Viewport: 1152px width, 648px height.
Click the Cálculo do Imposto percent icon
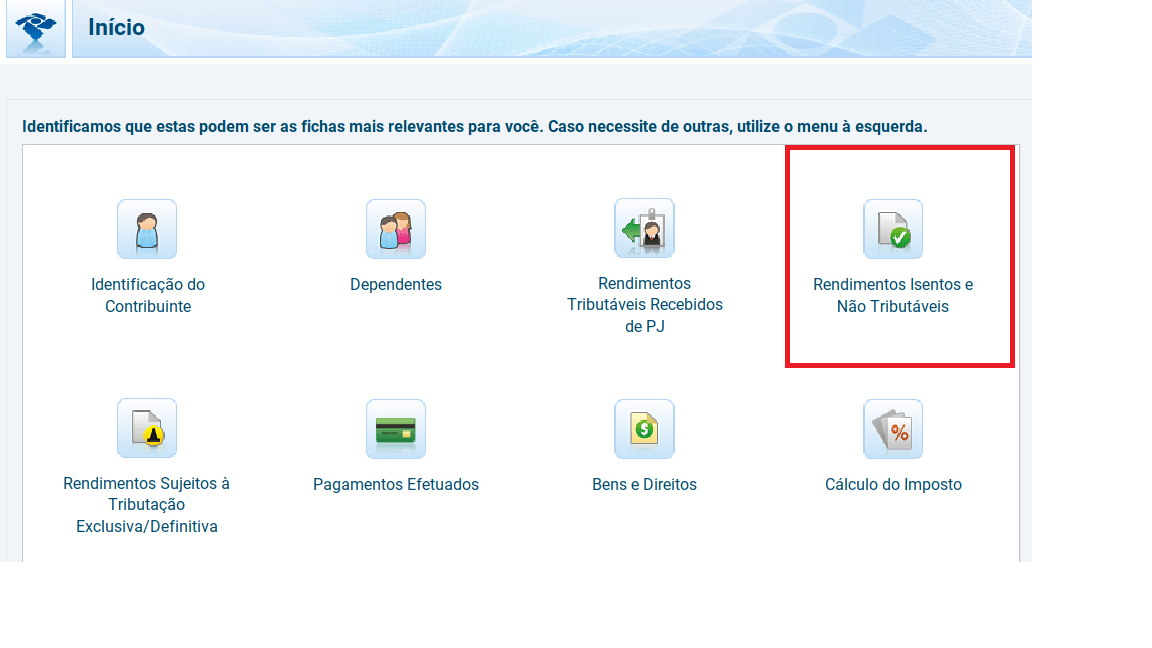pyautogui.click(x=893, y=429)
